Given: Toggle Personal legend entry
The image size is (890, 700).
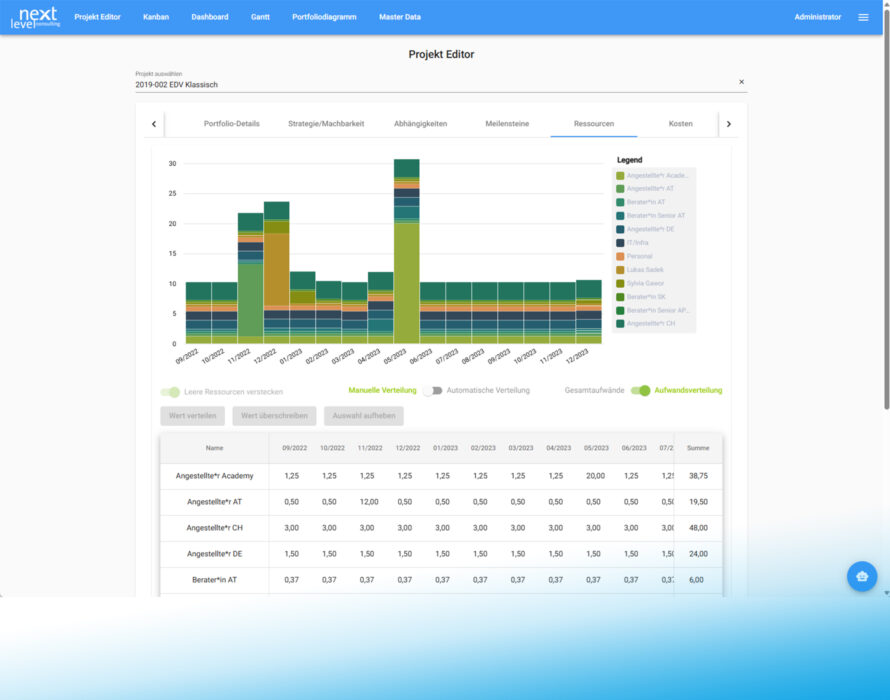Looking at the screenshot, I should tap(634, 257).
